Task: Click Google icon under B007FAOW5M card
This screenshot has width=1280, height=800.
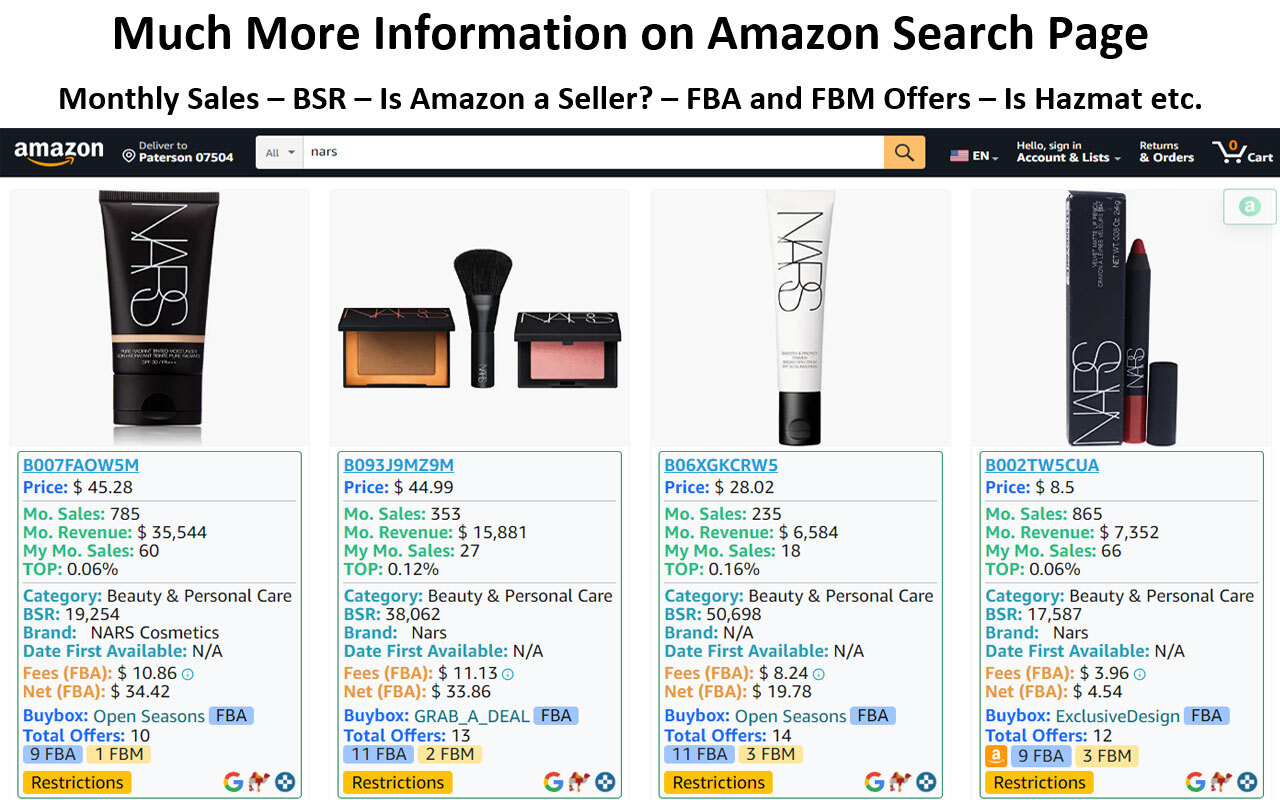Action: coord(233,782)
